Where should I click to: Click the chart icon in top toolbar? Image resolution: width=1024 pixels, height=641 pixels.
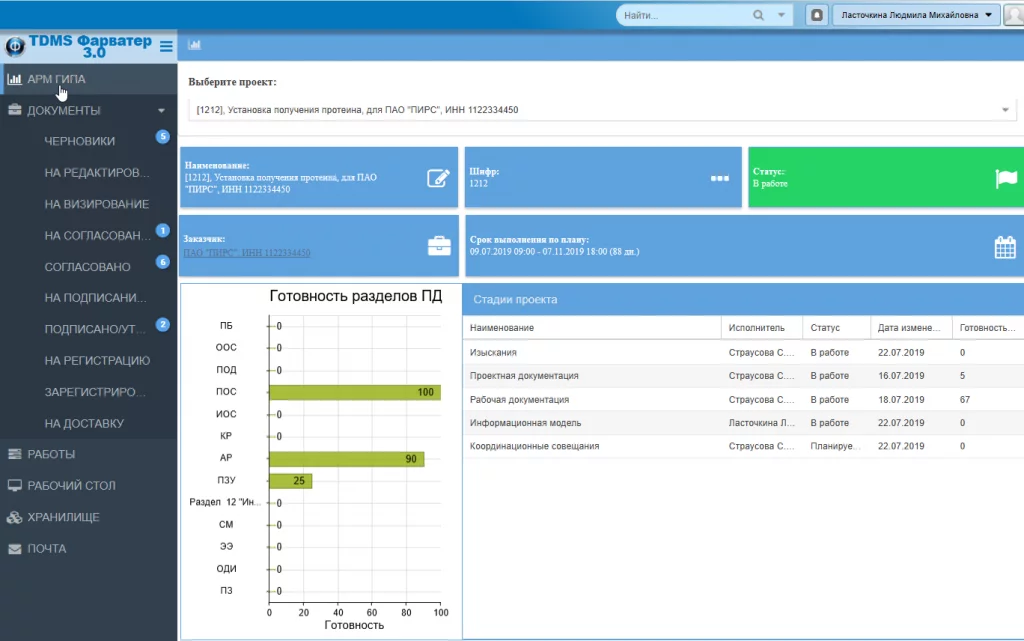(194, 45)
